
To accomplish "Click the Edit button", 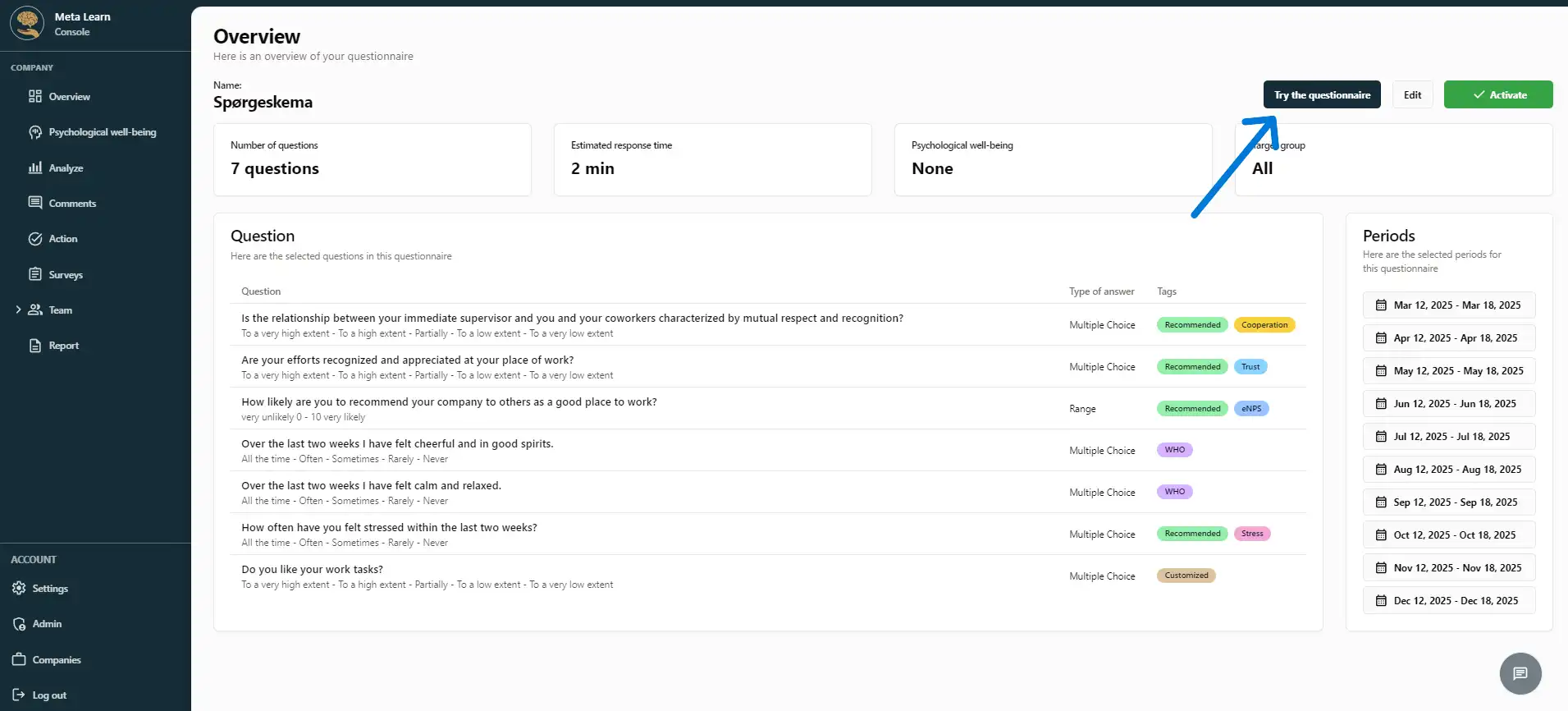I will [1412, 95].
